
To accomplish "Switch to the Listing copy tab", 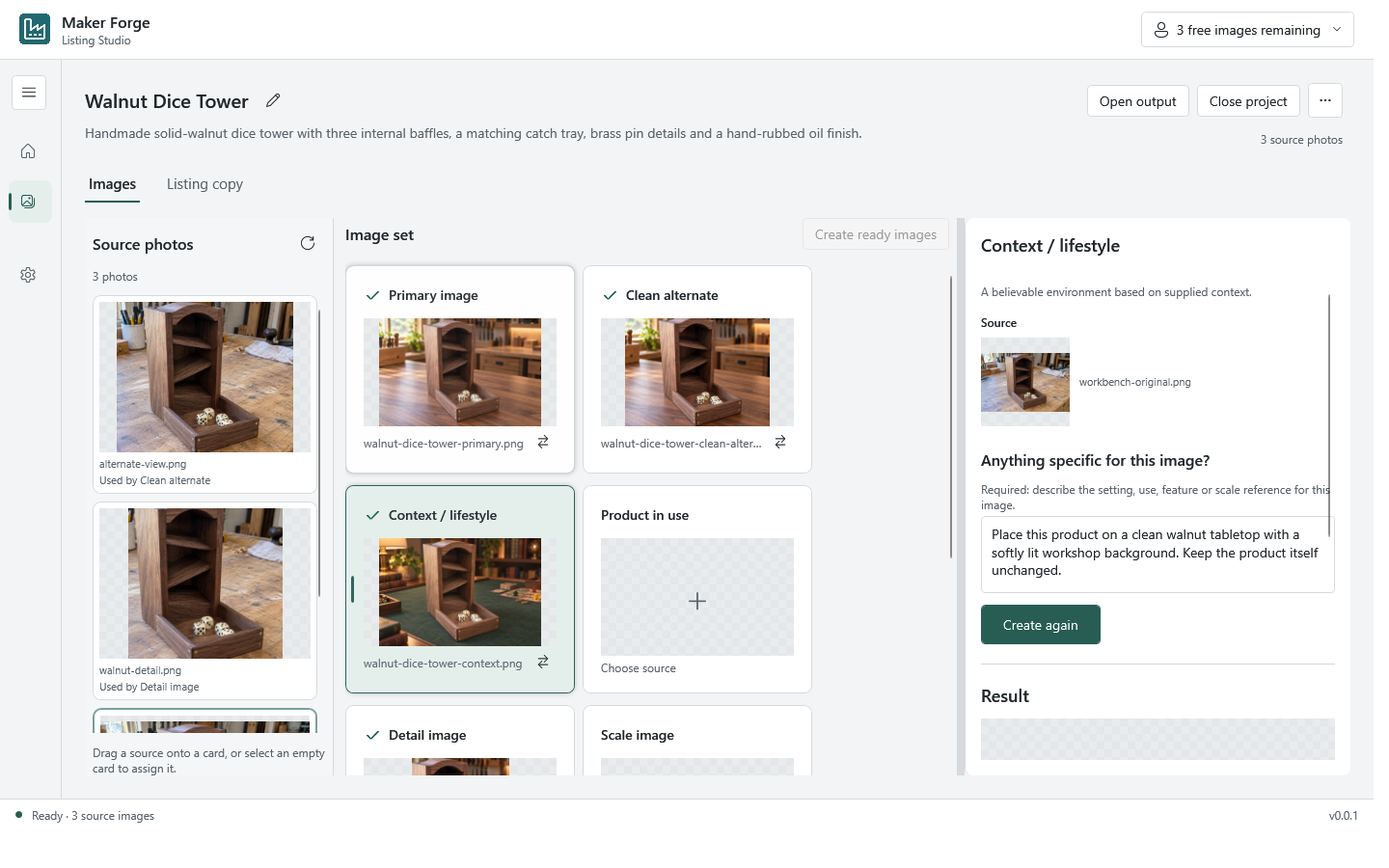I will click(204, 184).
